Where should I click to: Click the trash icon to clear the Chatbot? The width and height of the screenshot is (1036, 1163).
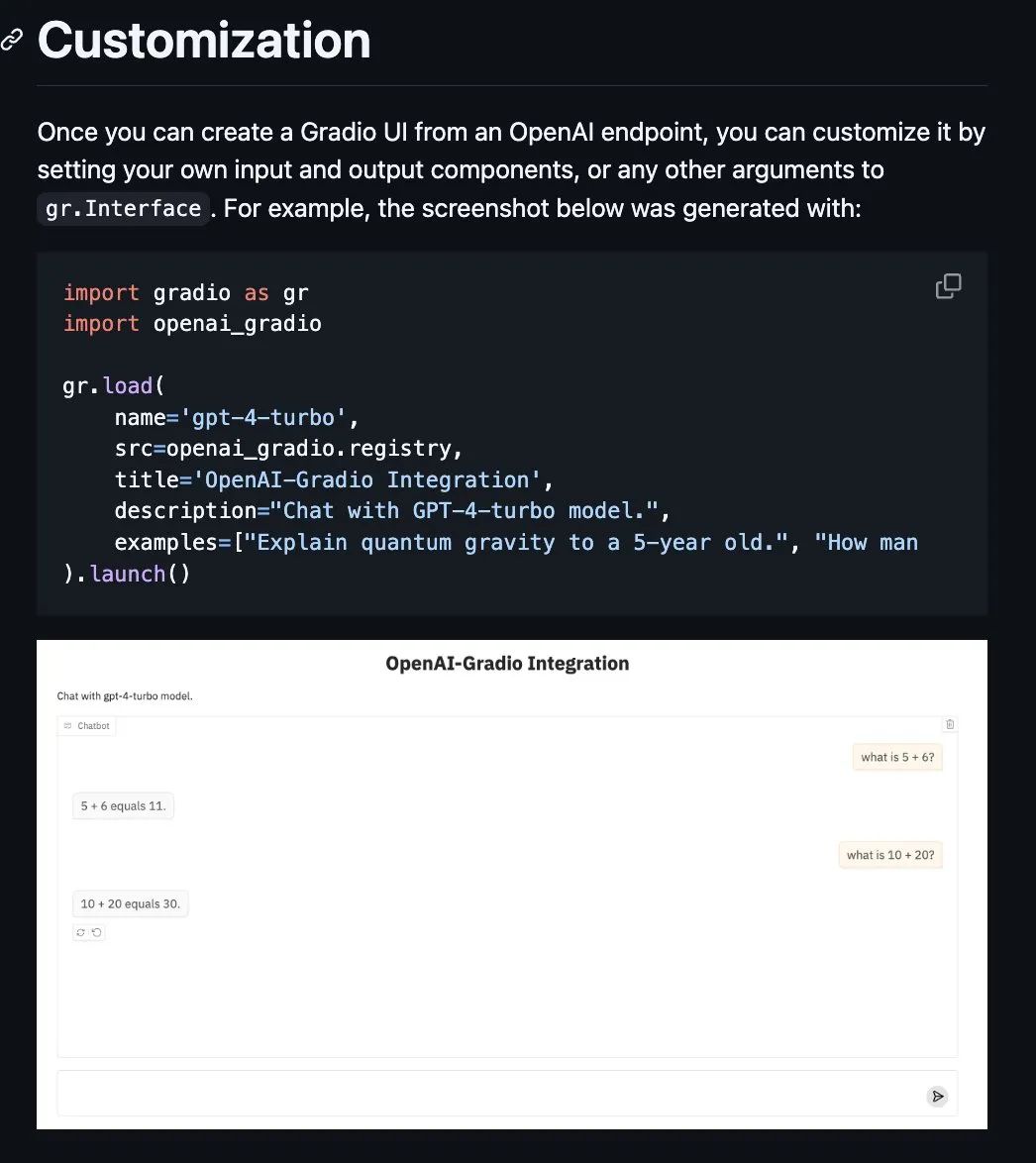(950, 724)
